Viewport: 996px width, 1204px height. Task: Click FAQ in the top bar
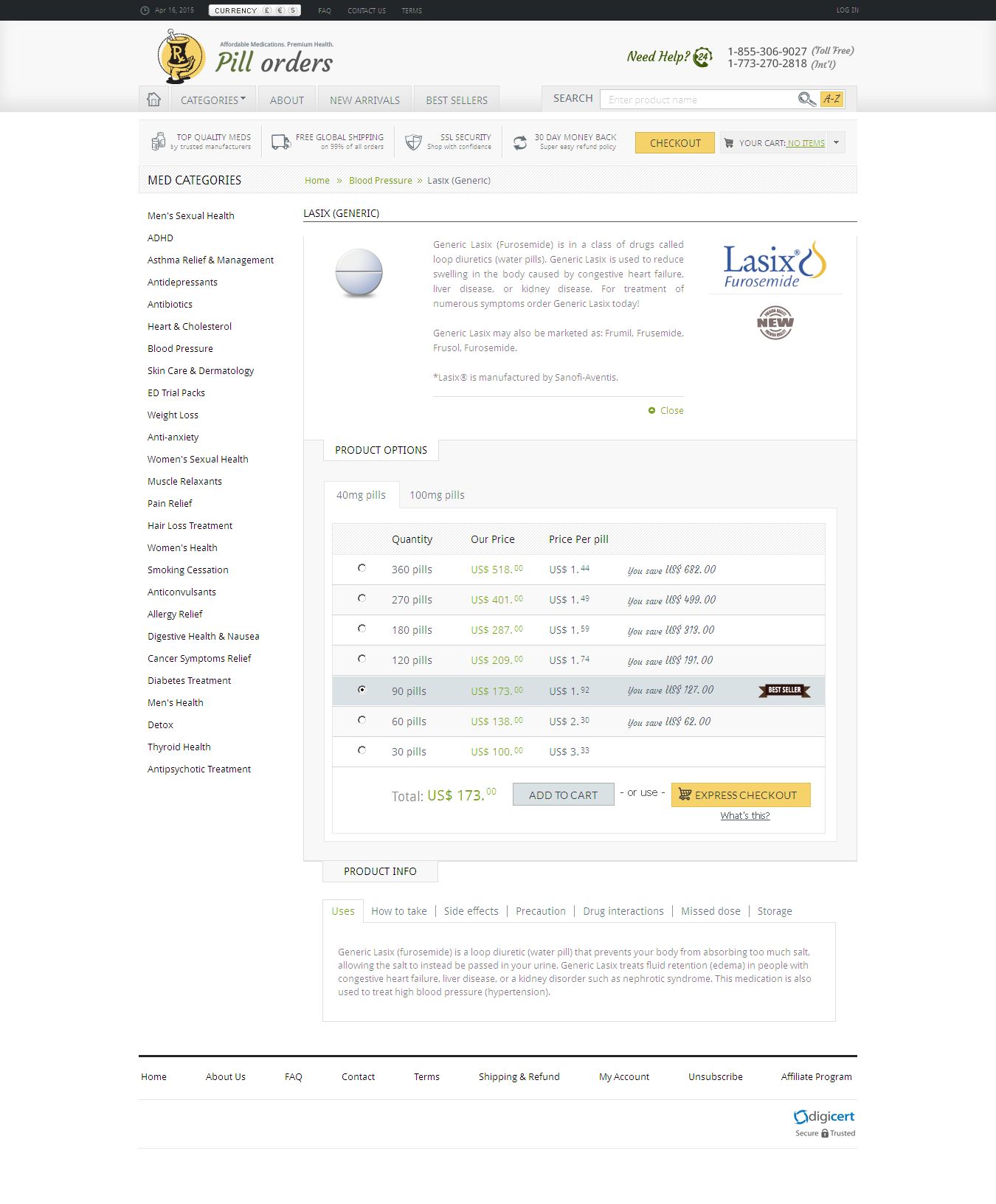pyautogui.click(x=325, y=10)
